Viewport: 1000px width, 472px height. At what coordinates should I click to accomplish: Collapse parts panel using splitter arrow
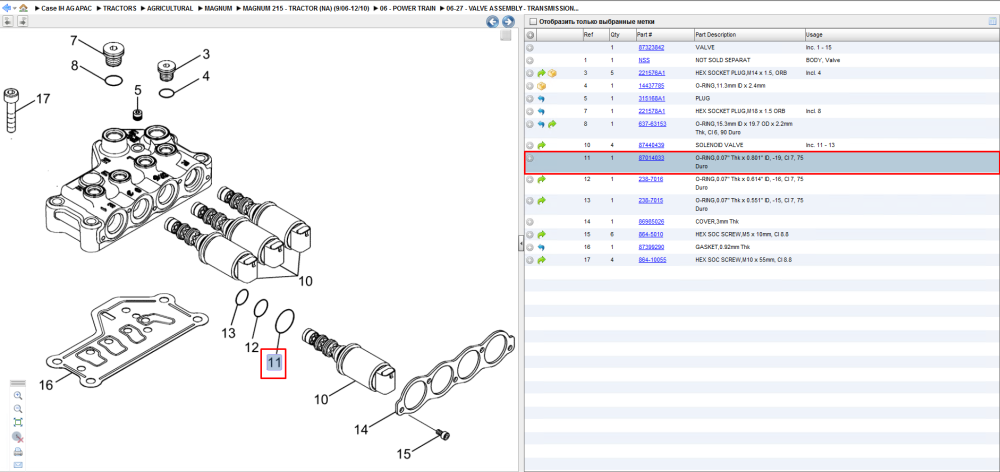[520, 243]
